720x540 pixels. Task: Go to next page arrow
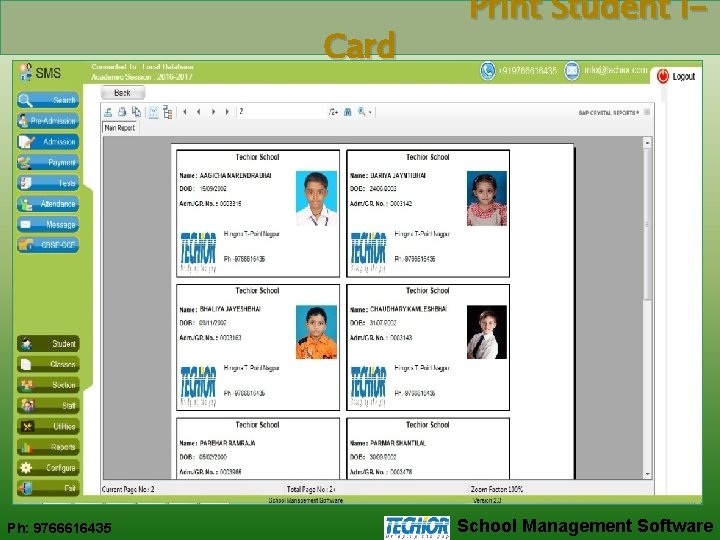point(213,112)
